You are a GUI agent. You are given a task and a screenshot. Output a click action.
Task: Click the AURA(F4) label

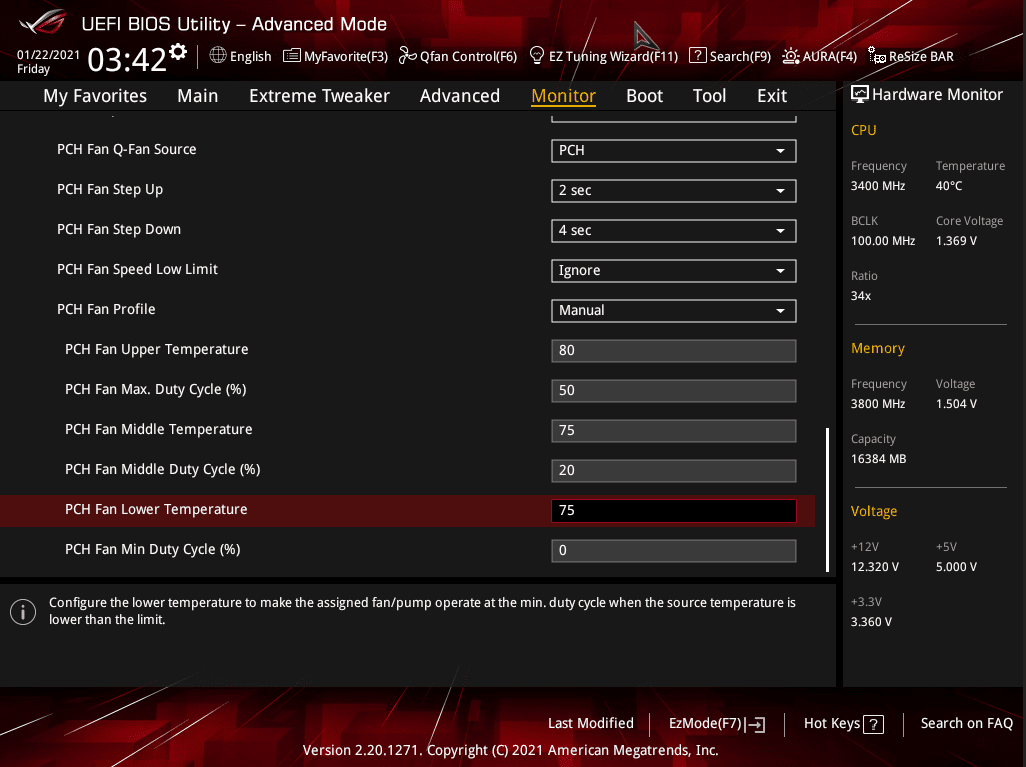coord(830,56)
